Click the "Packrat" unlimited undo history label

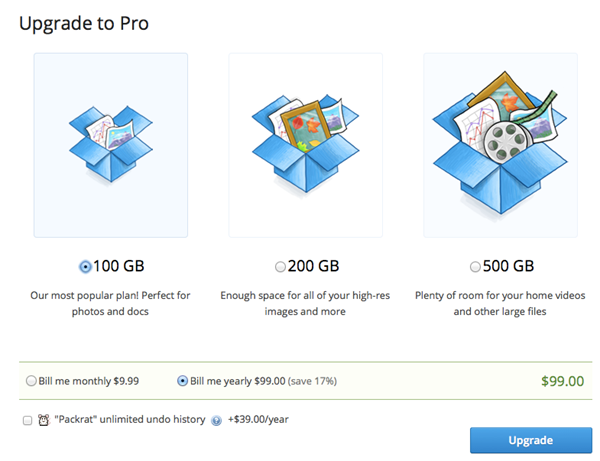pyautogui.click(x=130, y=420)
